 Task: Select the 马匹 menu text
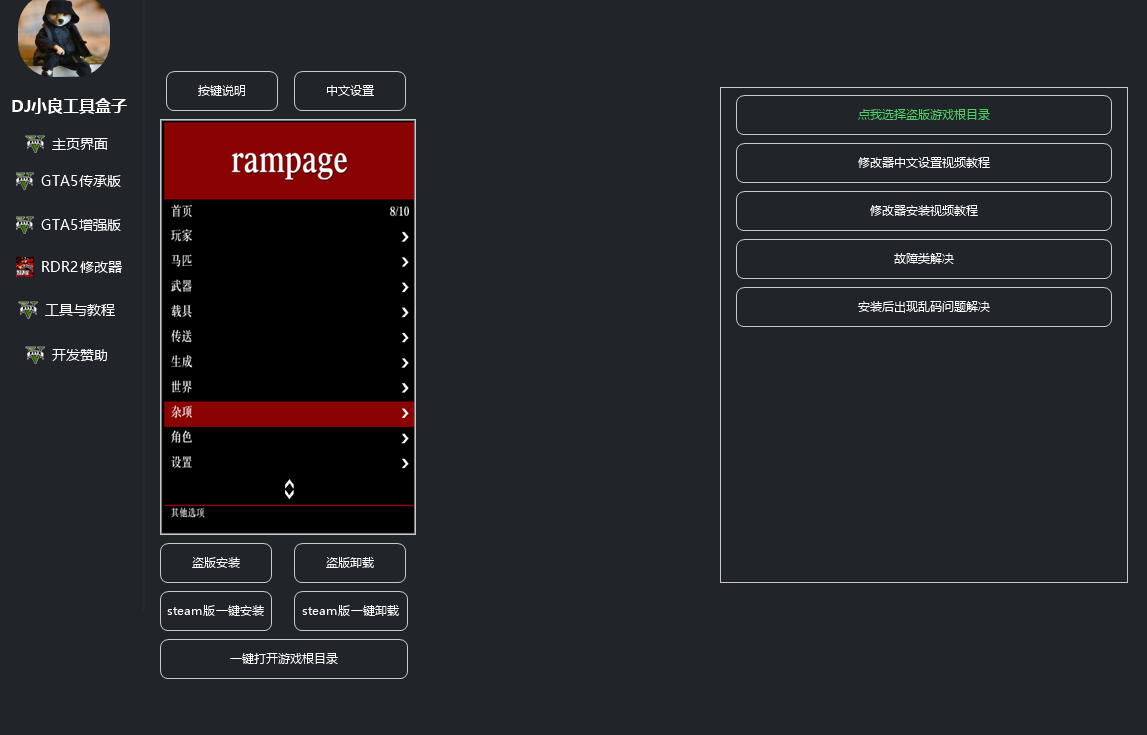pyautogui.click(x=181, y=260)
